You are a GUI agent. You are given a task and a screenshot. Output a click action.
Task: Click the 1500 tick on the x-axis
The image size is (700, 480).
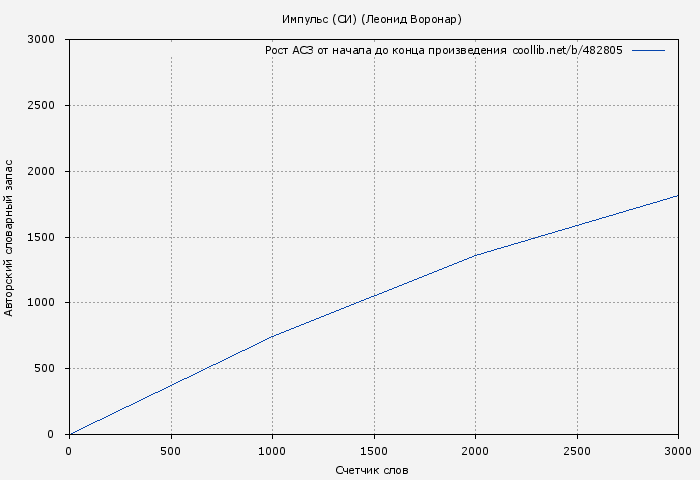(x=374, y=451)
